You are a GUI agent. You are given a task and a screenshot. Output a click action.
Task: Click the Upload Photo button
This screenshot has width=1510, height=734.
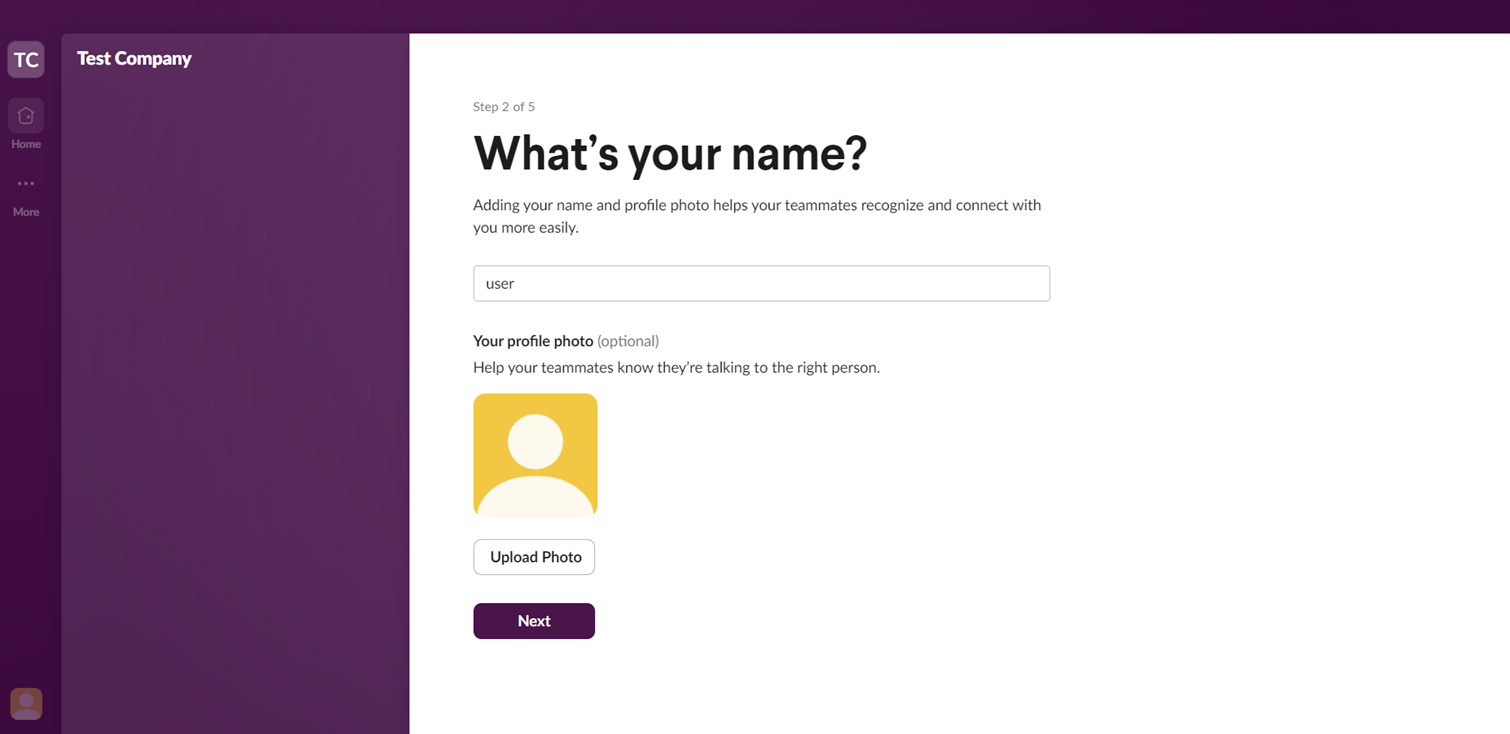click(x=534, y=557)
